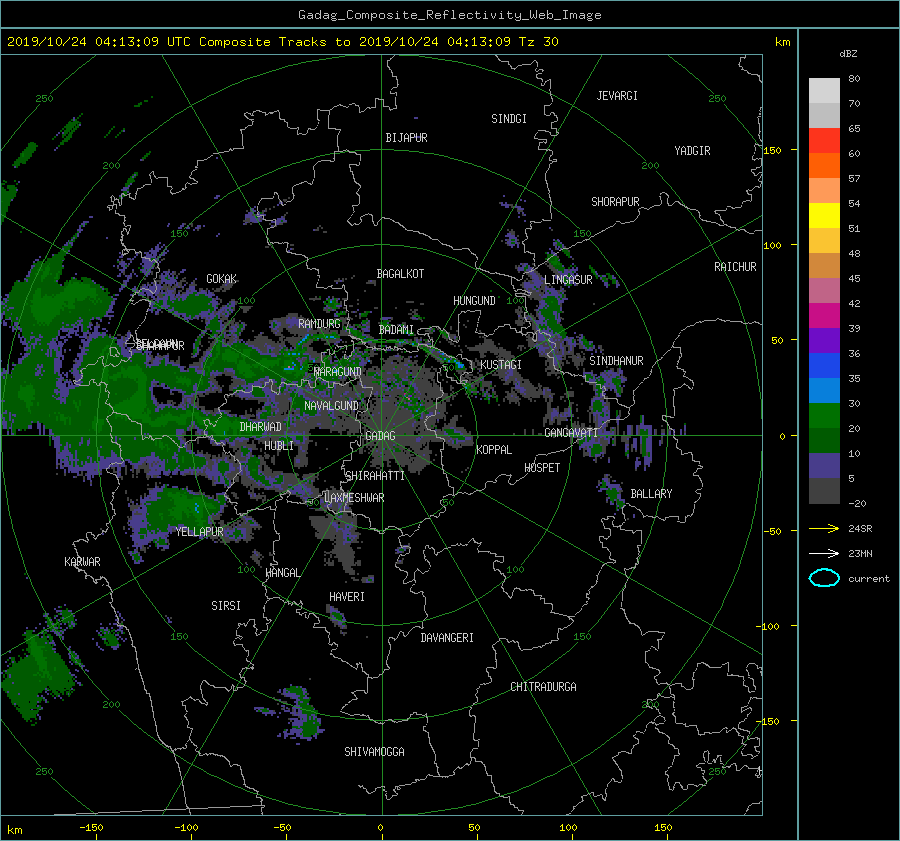The image size is (900, 841).
Task: Click the -150 tick on the bottom axis
Action: (91, 828)
